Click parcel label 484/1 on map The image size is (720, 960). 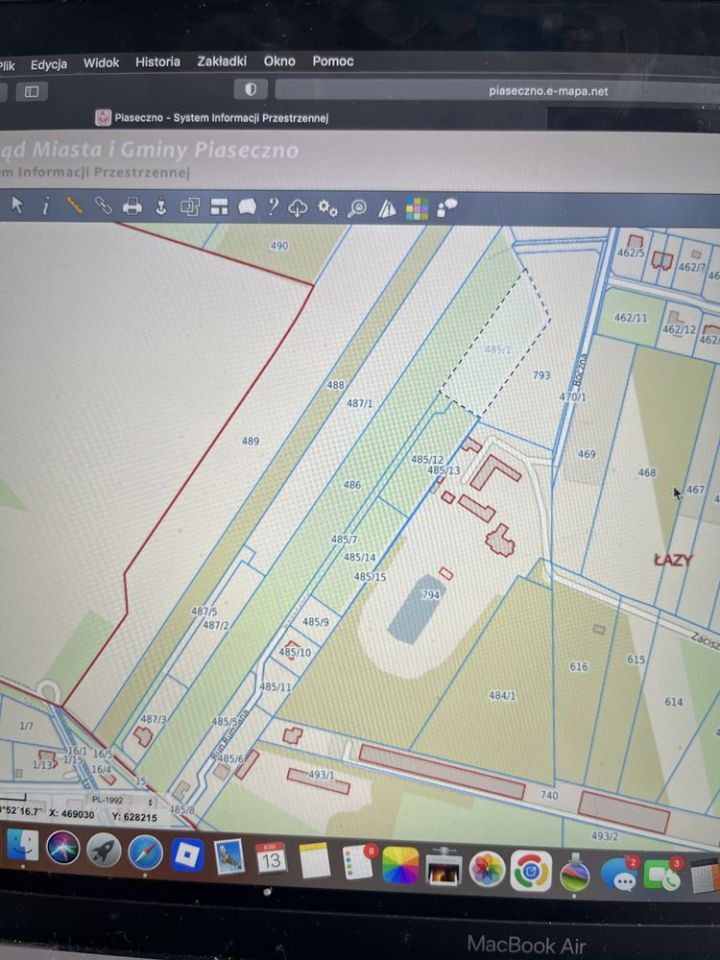pos(502,696)
